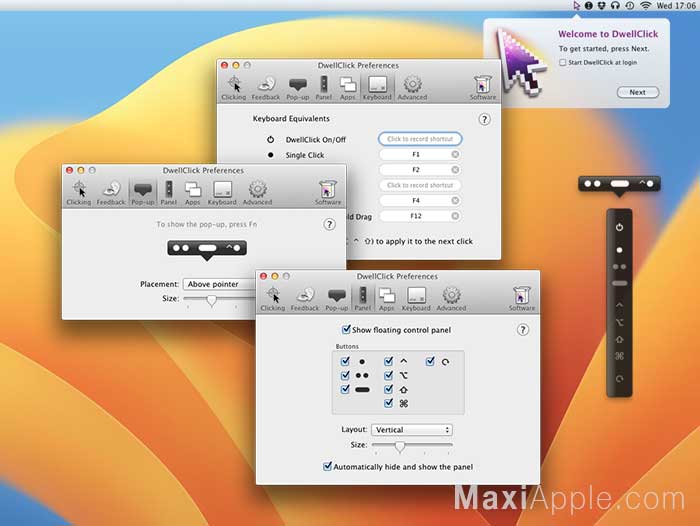
Task: Uncheck the Shift arrow button checkbox
Action: (388, 389)
